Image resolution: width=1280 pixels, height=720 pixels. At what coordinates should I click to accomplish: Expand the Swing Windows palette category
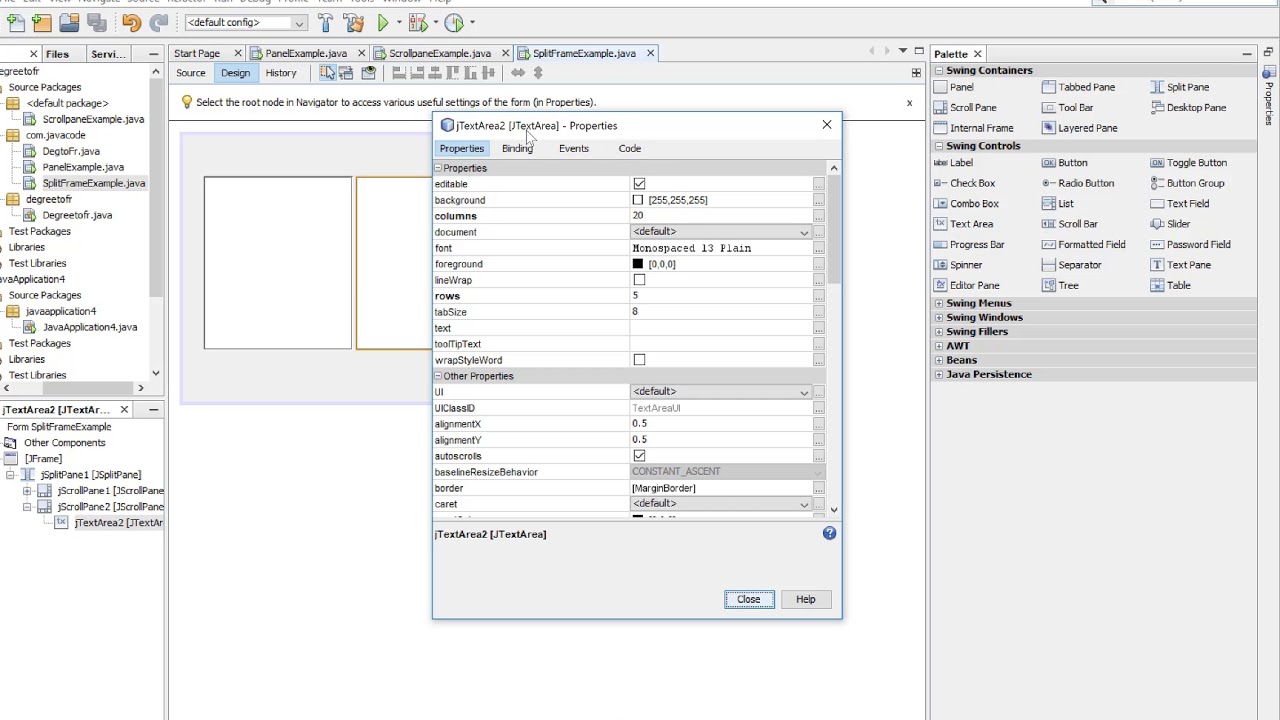point(939,317)
